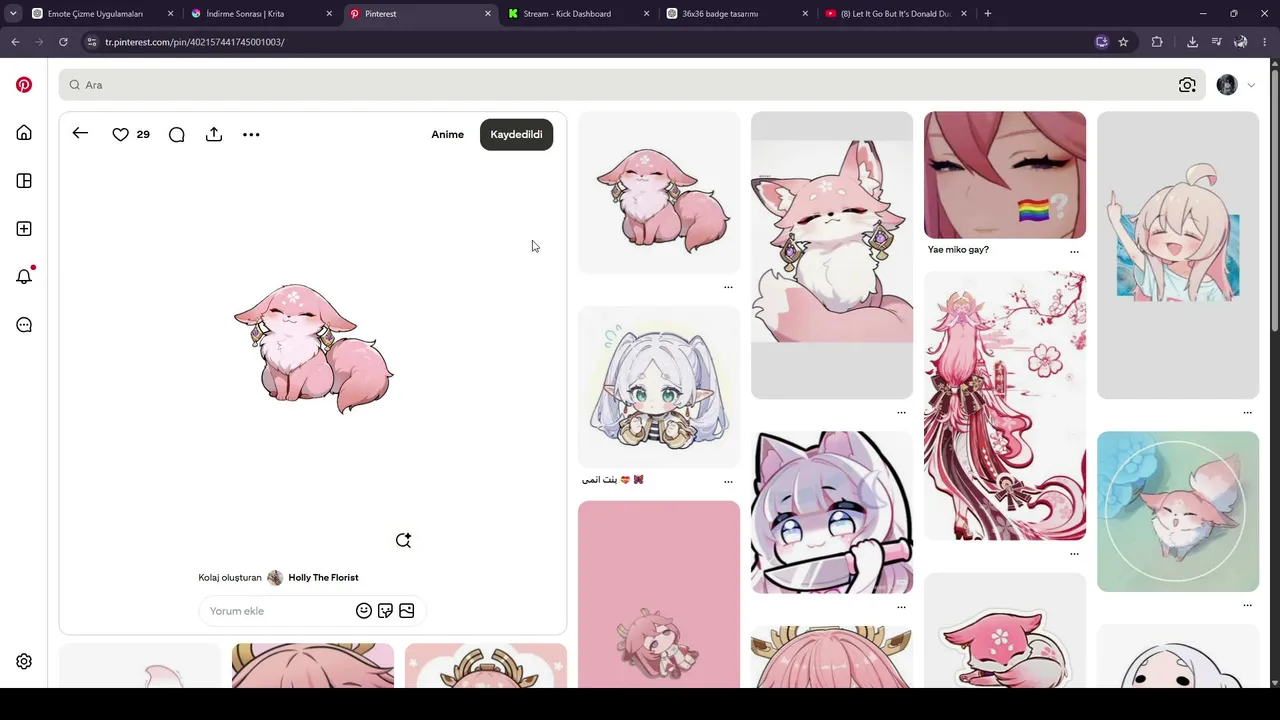Open the pin's comment bubble icon

(177, 134)
